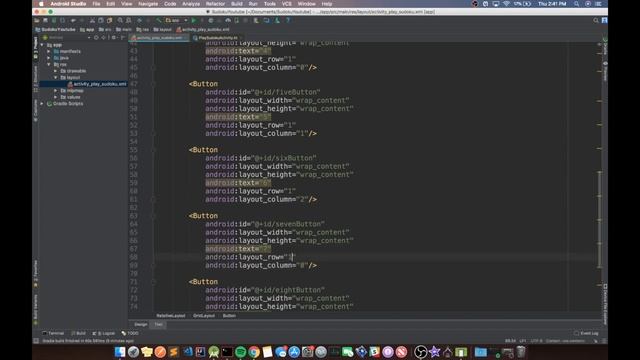Expand Gradle Scripts node
640x360 pixels.
click(x=42, y=104)
